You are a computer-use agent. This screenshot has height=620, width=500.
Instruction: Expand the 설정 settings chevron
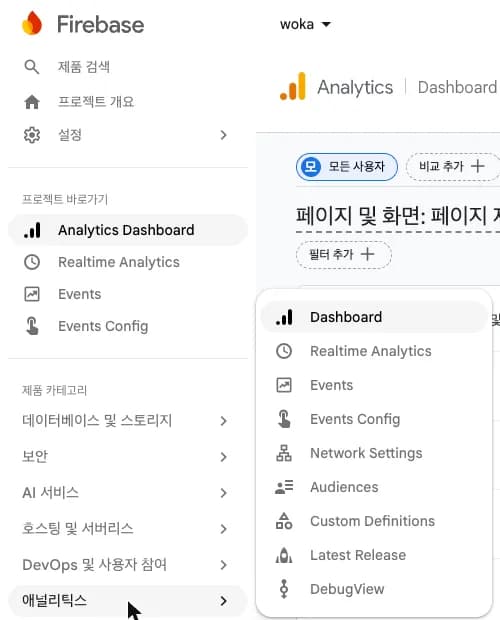pos(223,135)
